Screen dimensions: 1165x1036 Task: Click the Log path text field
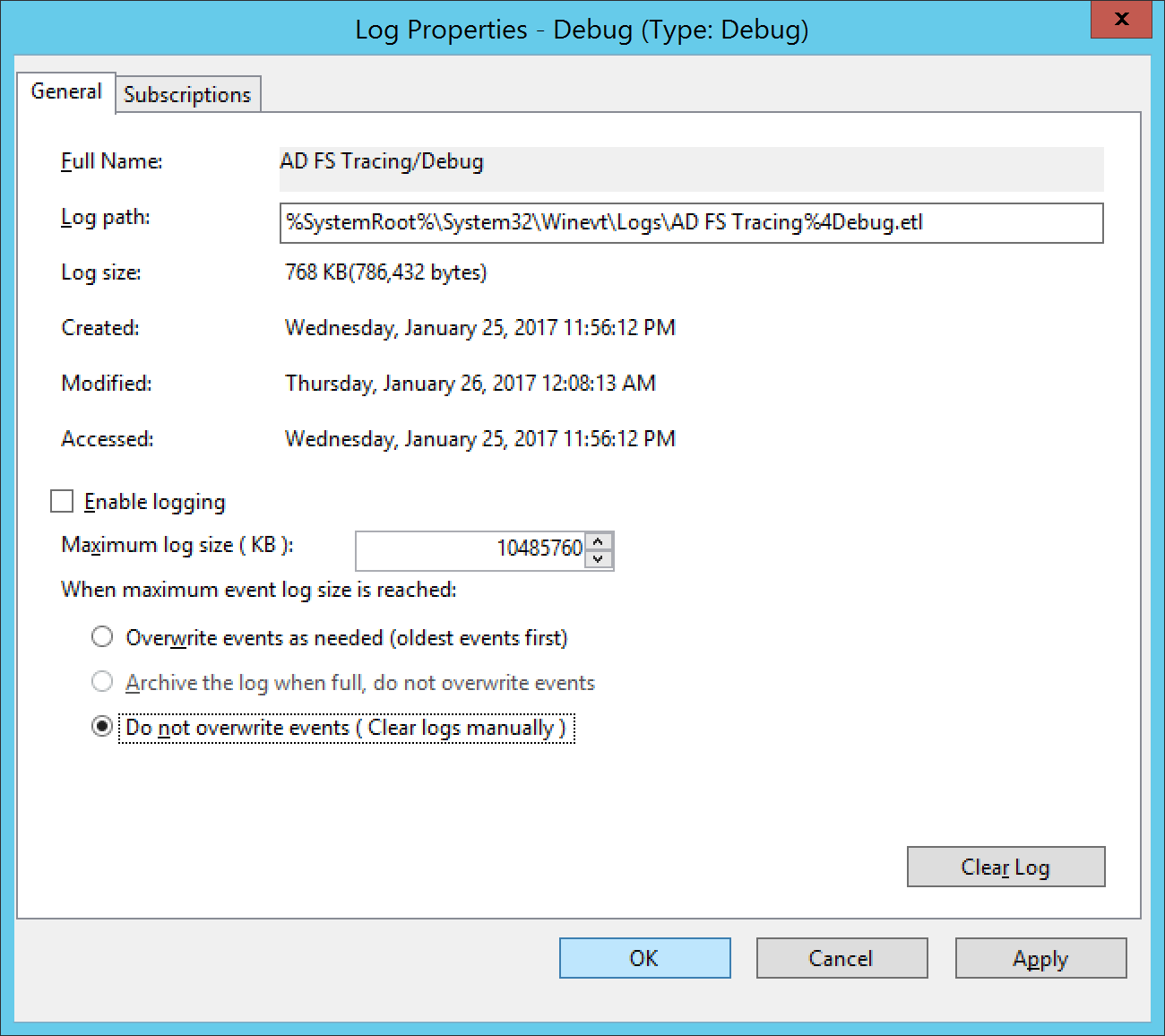point(690,223)
